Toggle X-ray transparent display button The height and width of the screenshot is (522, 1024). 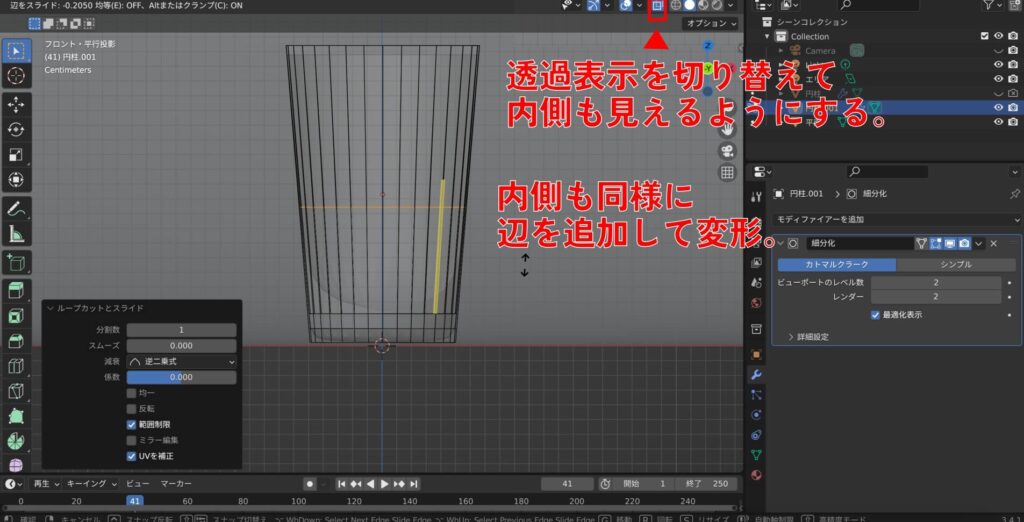click(657, 6)
